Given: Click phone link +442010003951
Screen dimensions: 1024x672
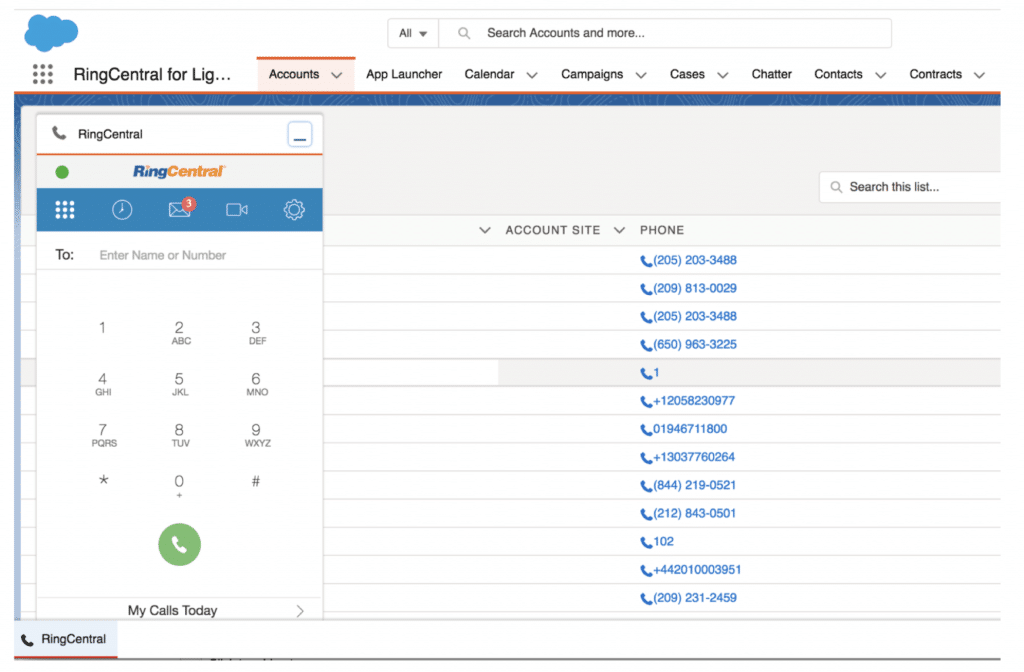Looking at the screenshot, I should 696,570.
